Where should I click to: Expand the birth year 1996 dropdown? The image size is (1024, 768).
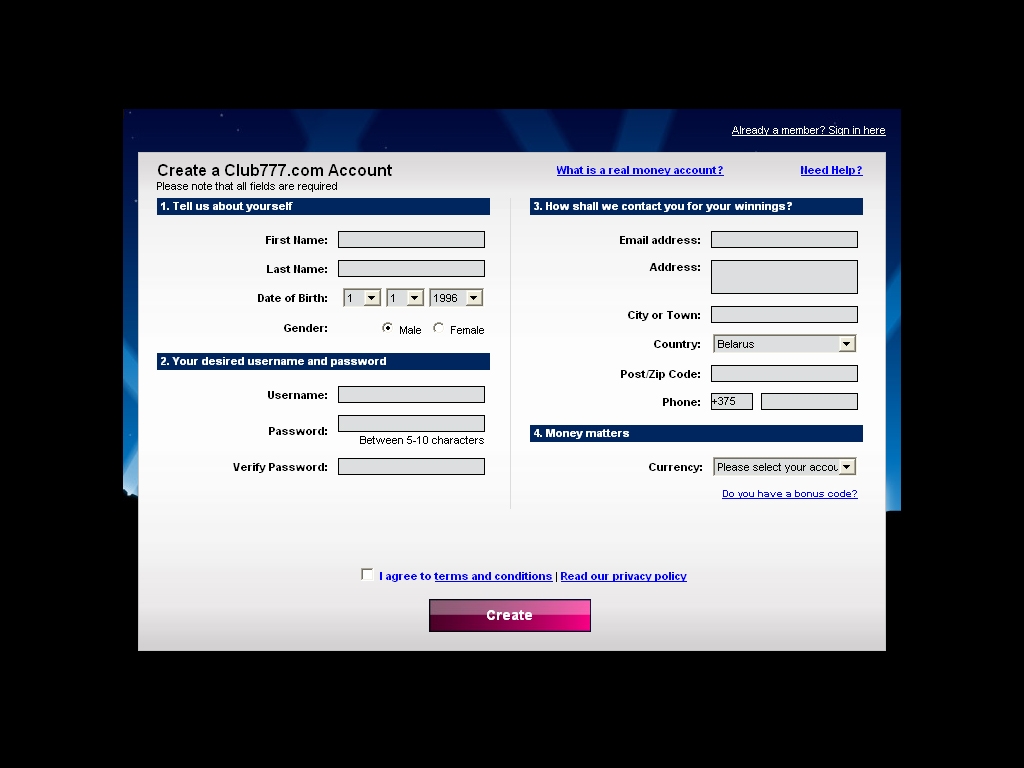[x=456, y=298]
